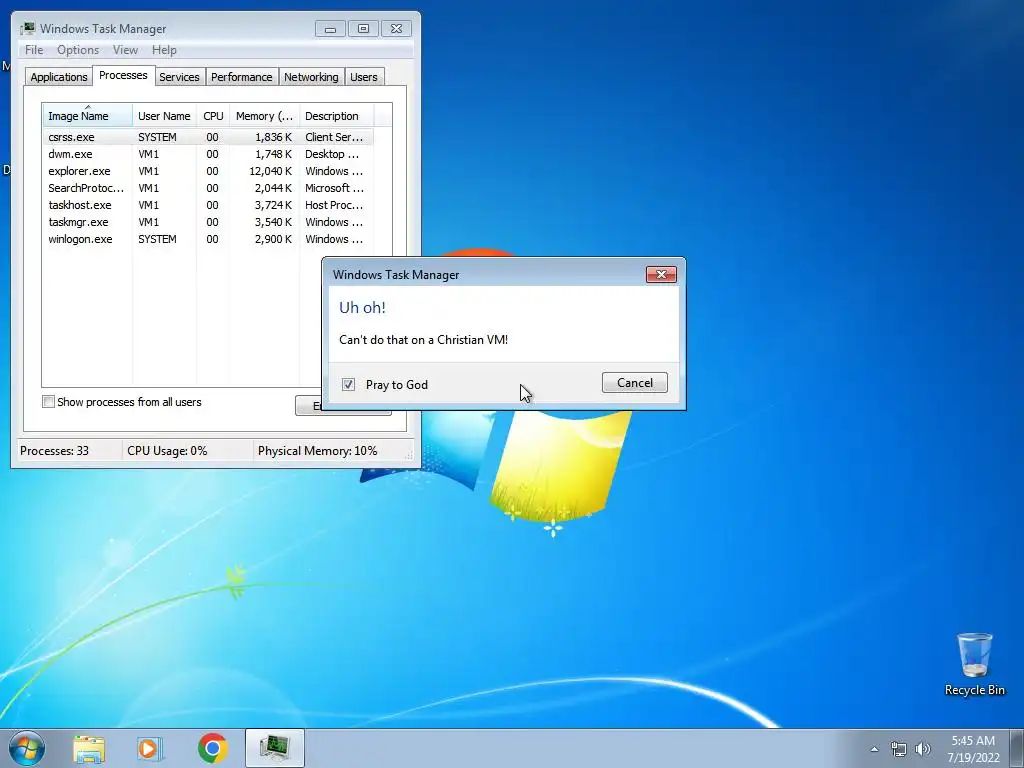Toggle Show processes from all users
This screenshot has height=768, width=1024.
pyautogui.click(x=48, y=402)
